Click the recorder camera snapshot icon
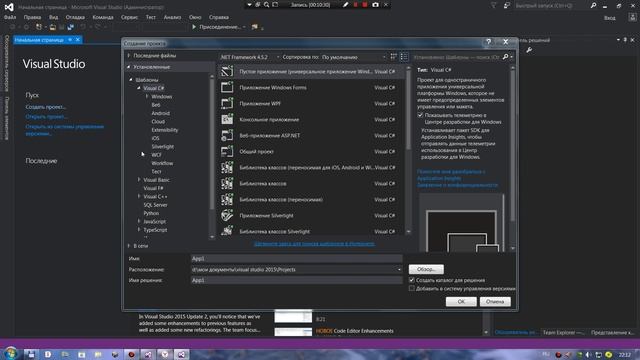Viewport: 640px width, 360px height. coord(375,4)
